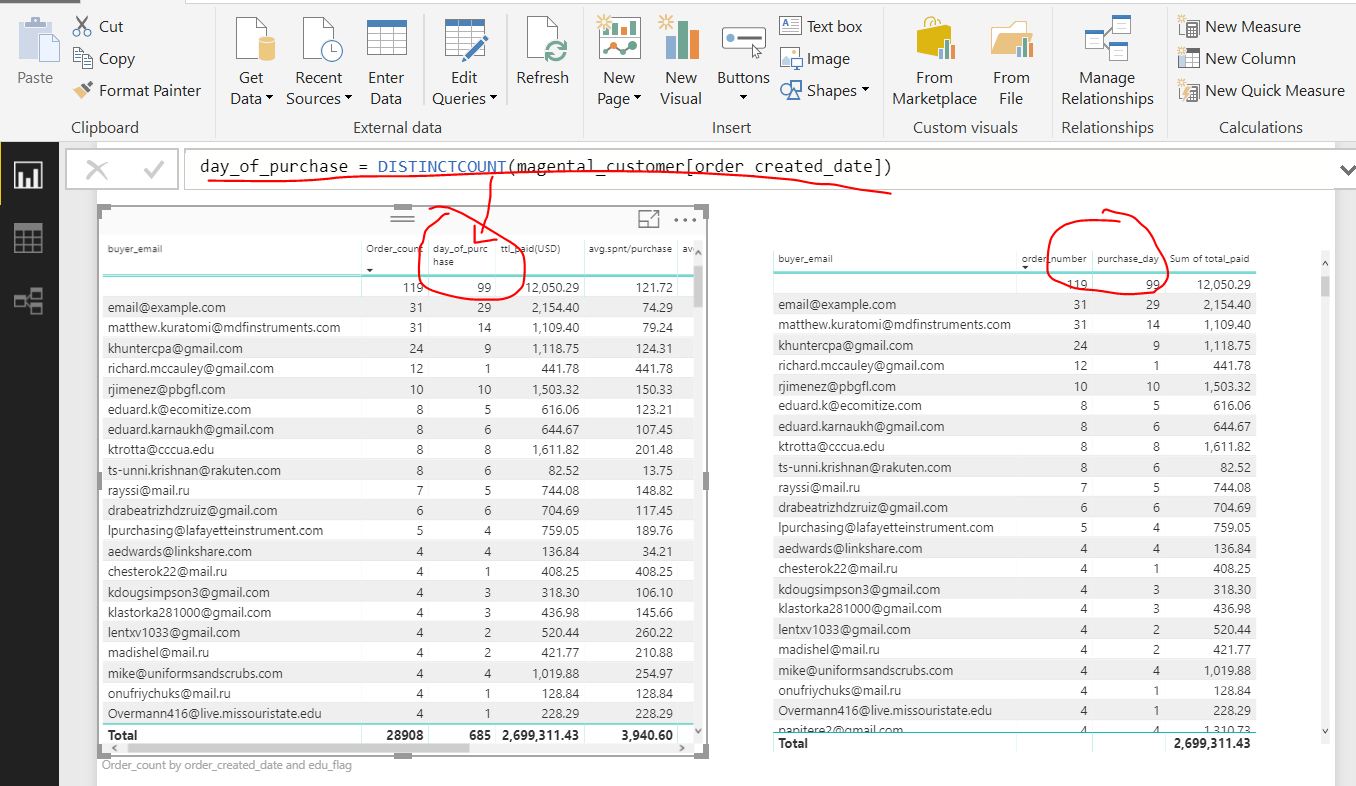Switch to Relationships view in sidebar
Screen dimensions: 1356x786
[x=28, y=300]
